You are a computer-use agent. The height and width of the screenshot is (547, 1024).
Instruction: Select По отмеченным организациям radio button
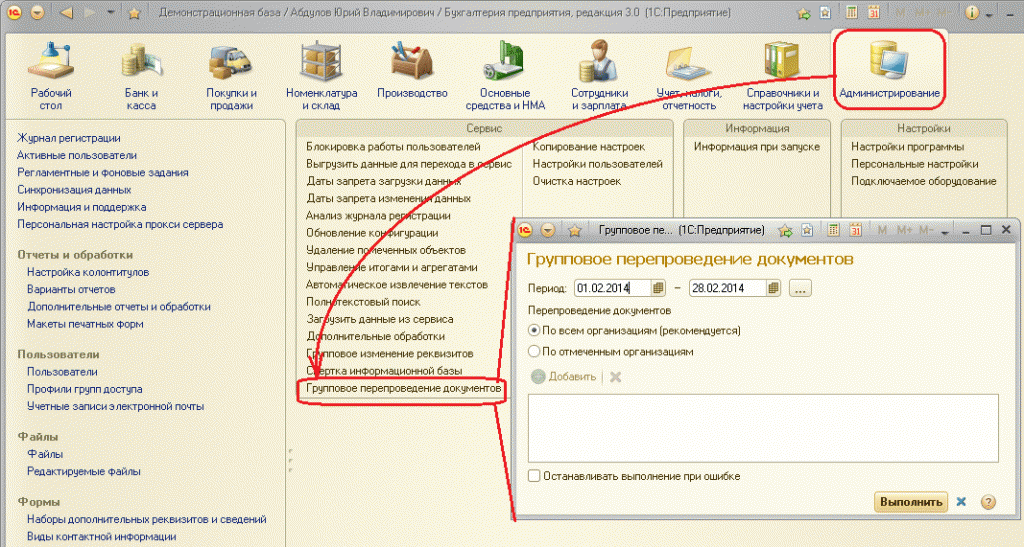(x=534, y=351)
